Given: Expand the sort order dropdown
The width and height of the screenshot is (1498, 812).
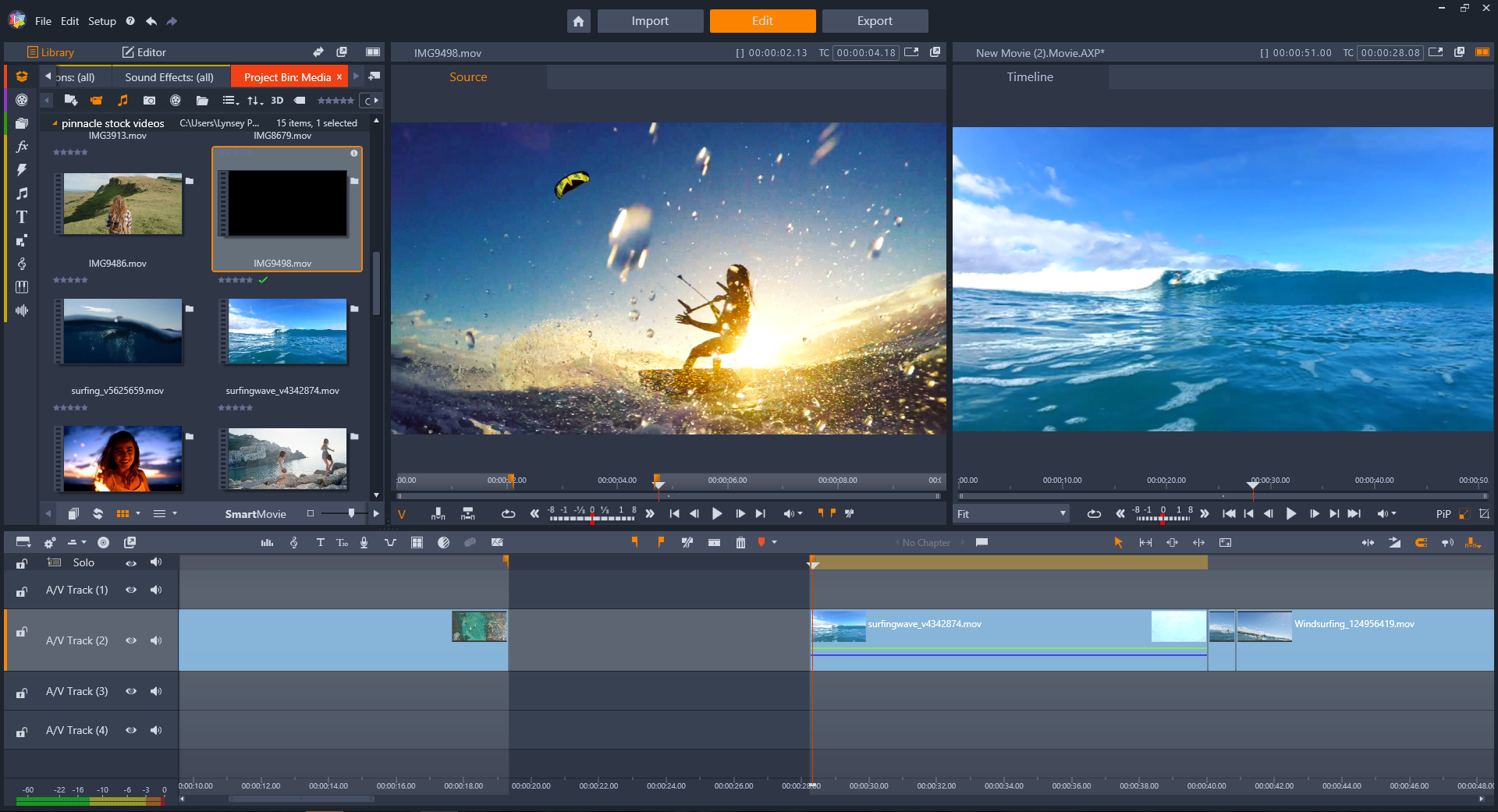Looking at the screenshot, I should (255, 101).
